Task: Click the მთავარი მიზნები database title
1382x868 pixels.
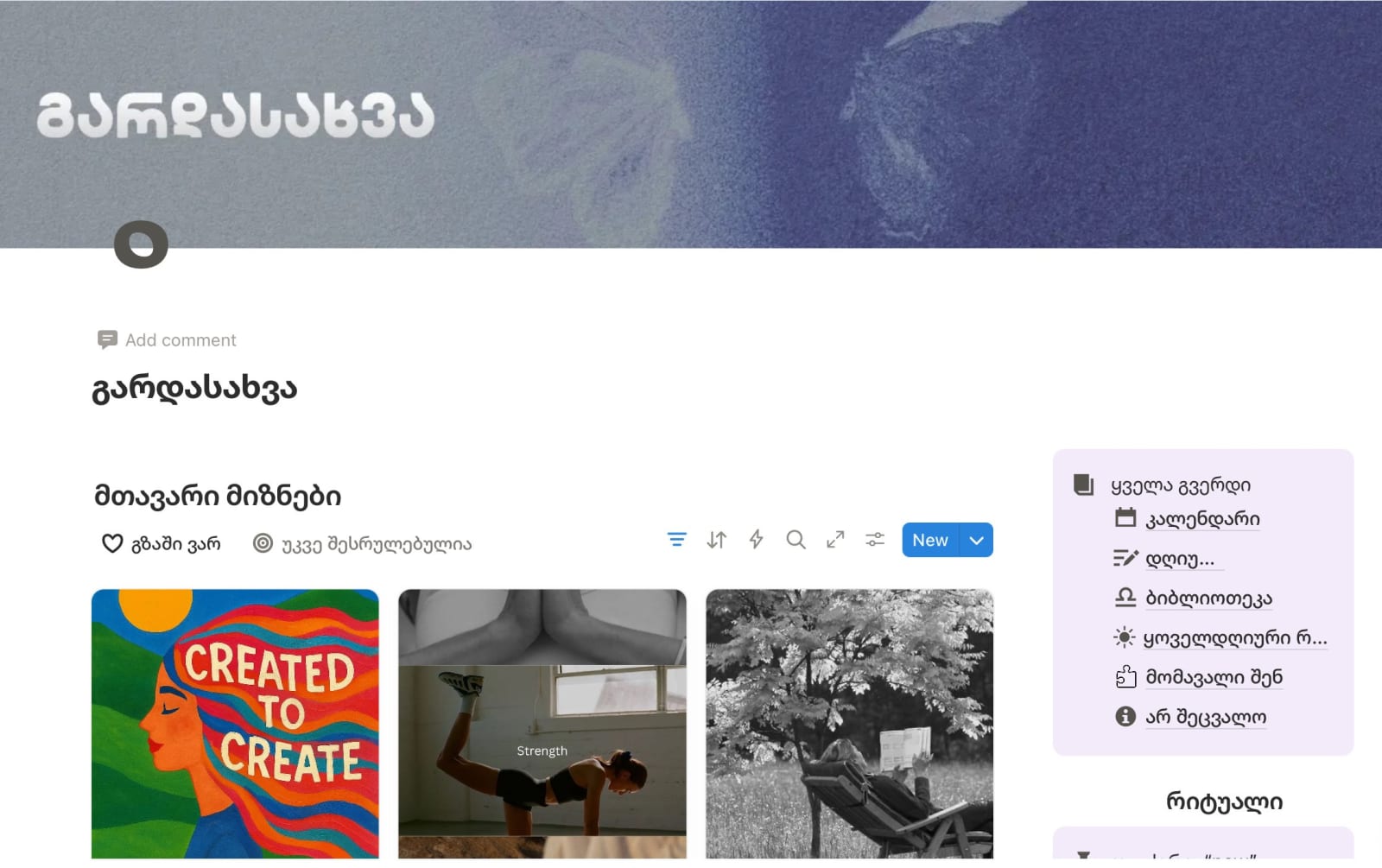Action: pos(218,497)
